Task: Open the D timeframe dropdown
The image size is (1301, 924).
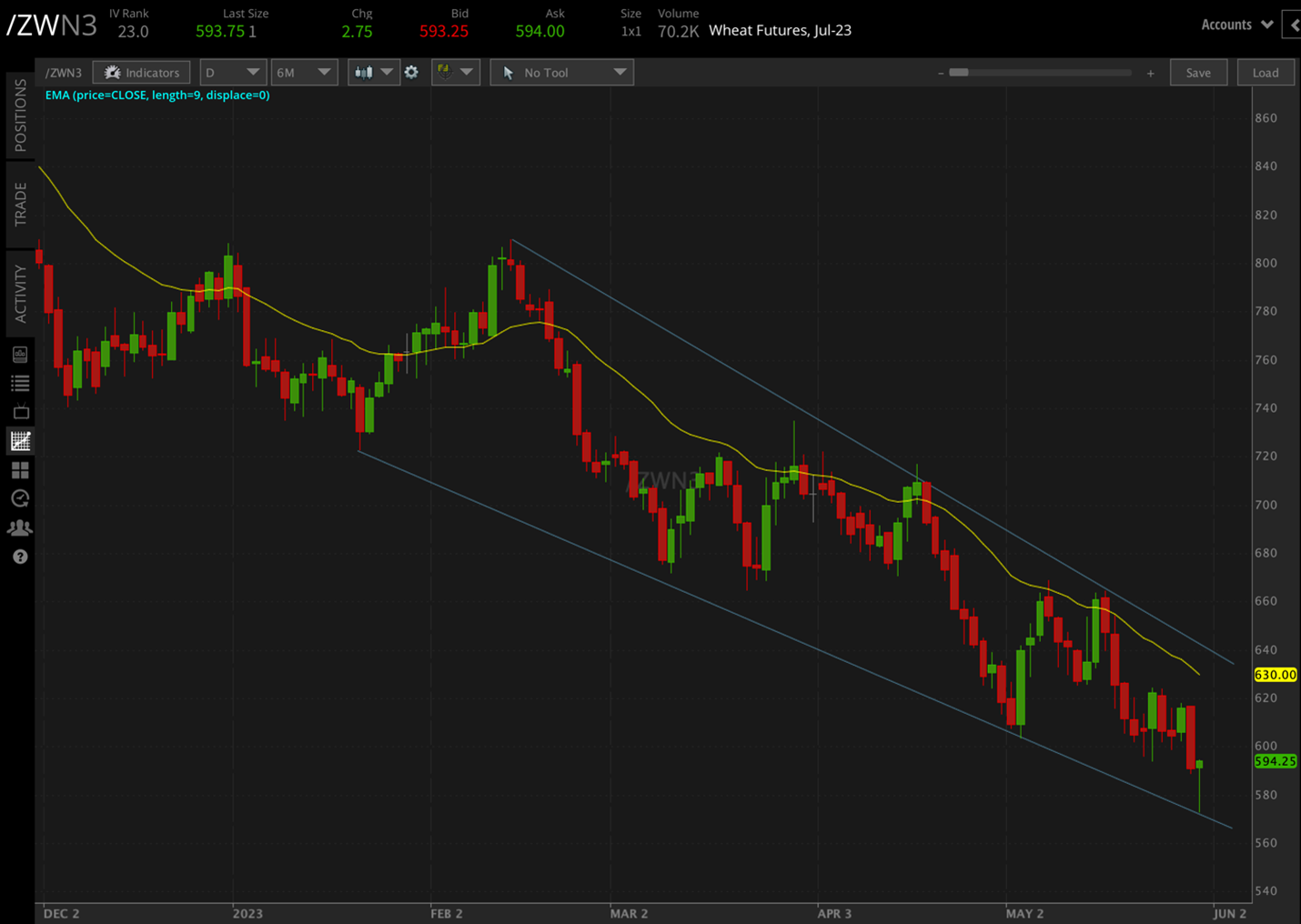Action: pyautogui.click(x=233, y=72)
